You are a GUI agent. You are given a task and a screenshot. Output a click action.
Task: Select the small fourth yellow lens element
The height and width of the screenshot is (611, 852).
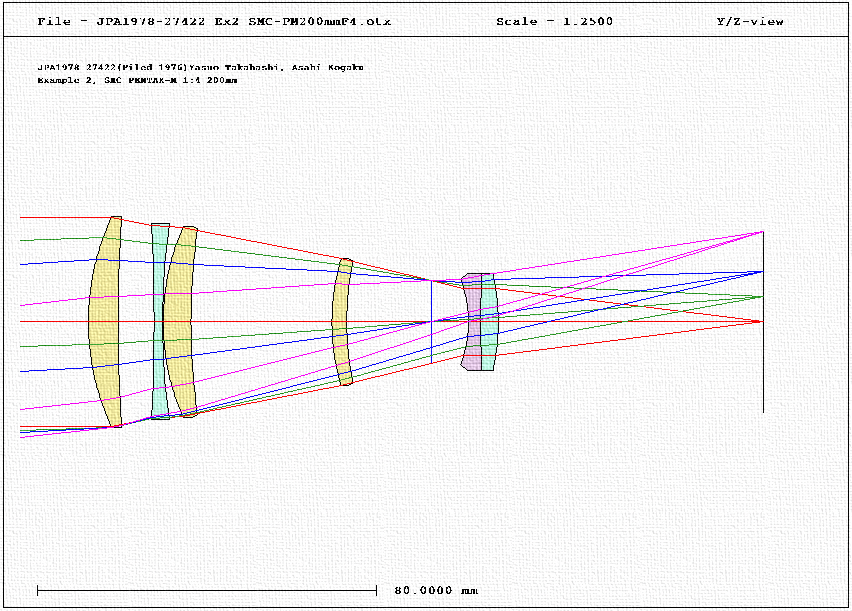341,321
